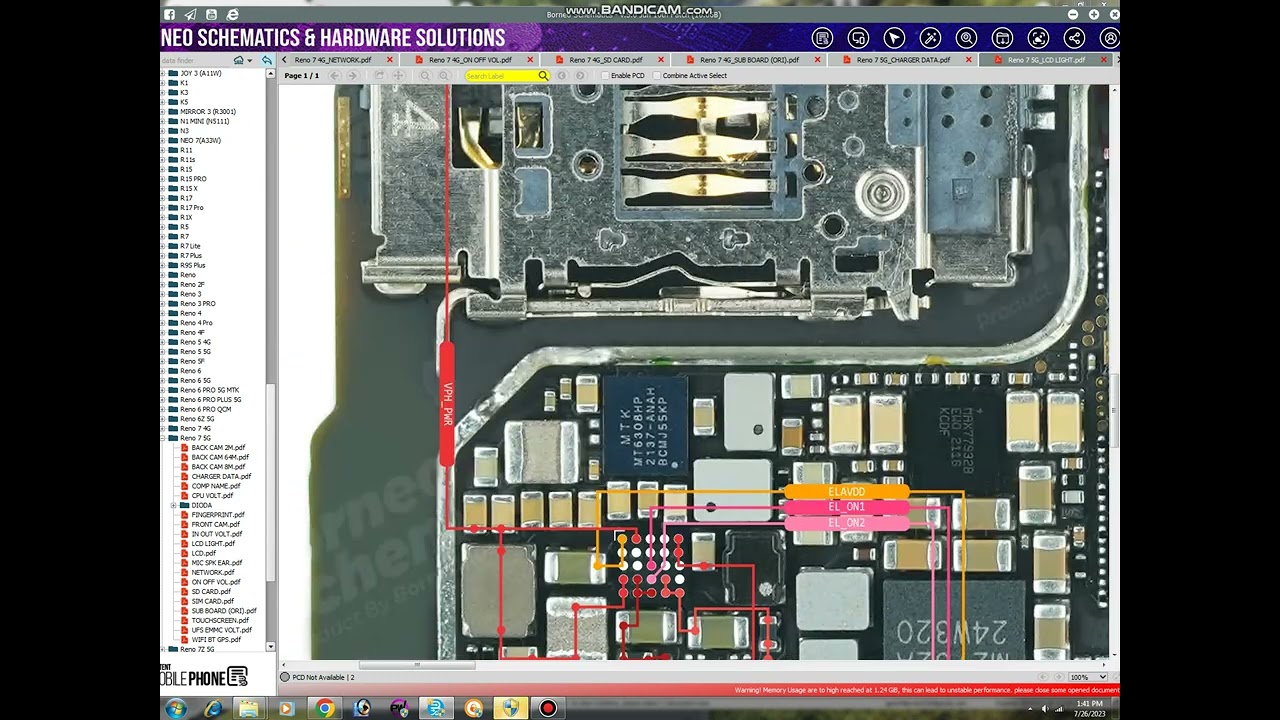Click the document list icon in the purple header
The width and height of the screenshot is (1280, 720).
tap(822, 38)
